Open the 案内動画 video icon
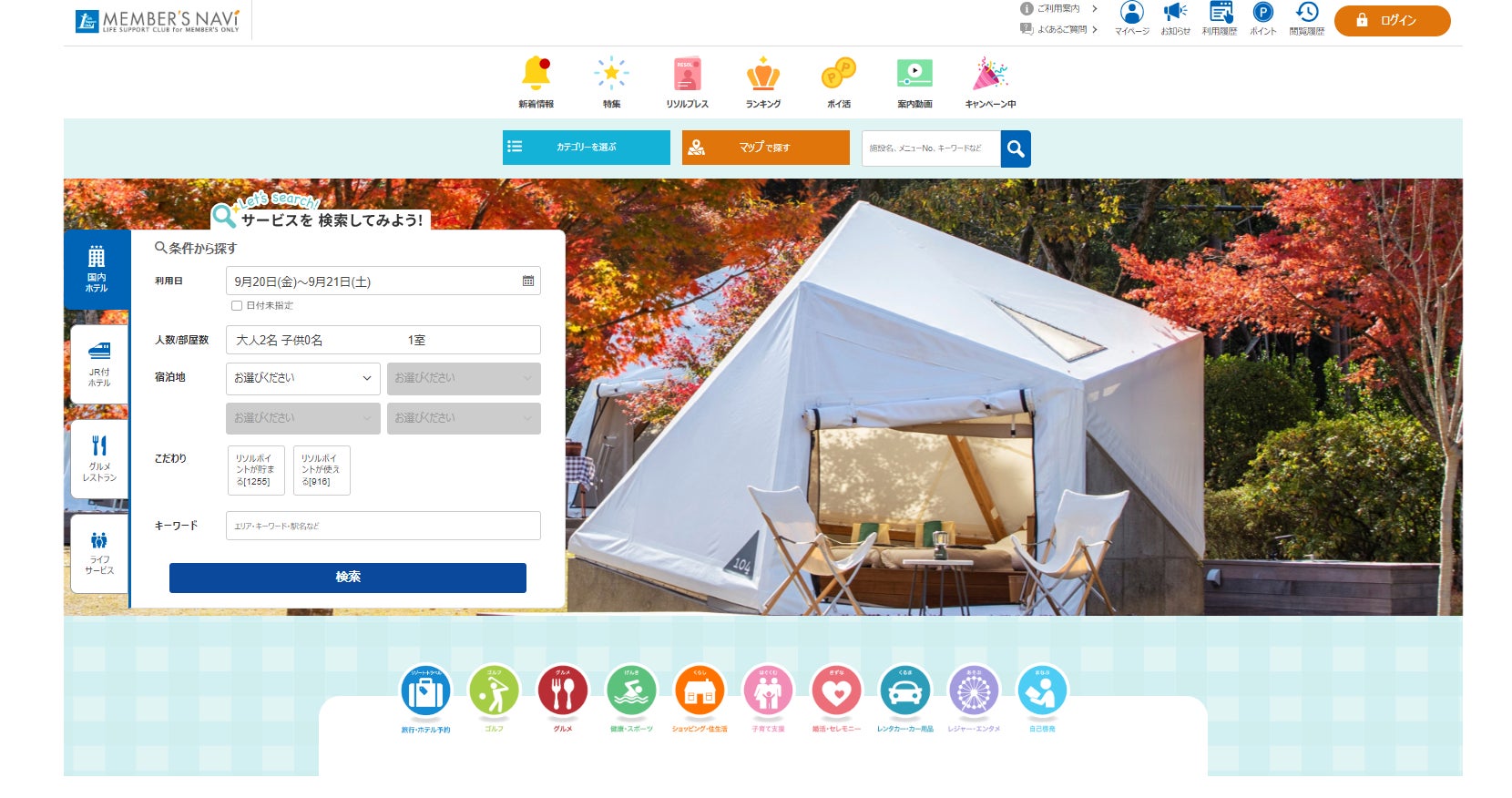Screen dimensions: 1512x798 (914, 74)
